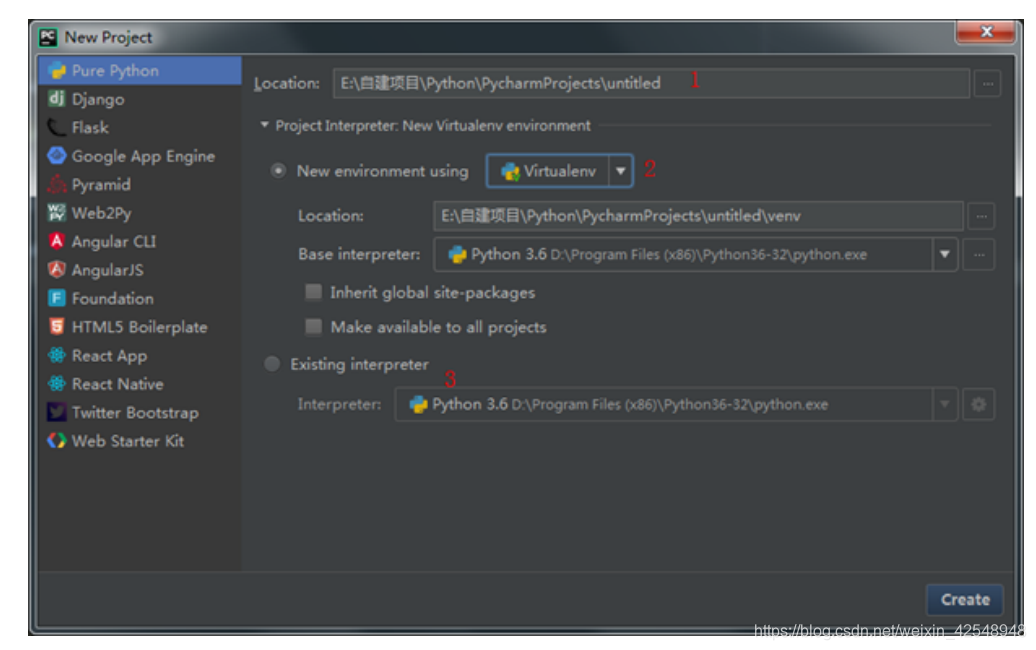Click the PyCharm logo in title bar

pos(48,37)
